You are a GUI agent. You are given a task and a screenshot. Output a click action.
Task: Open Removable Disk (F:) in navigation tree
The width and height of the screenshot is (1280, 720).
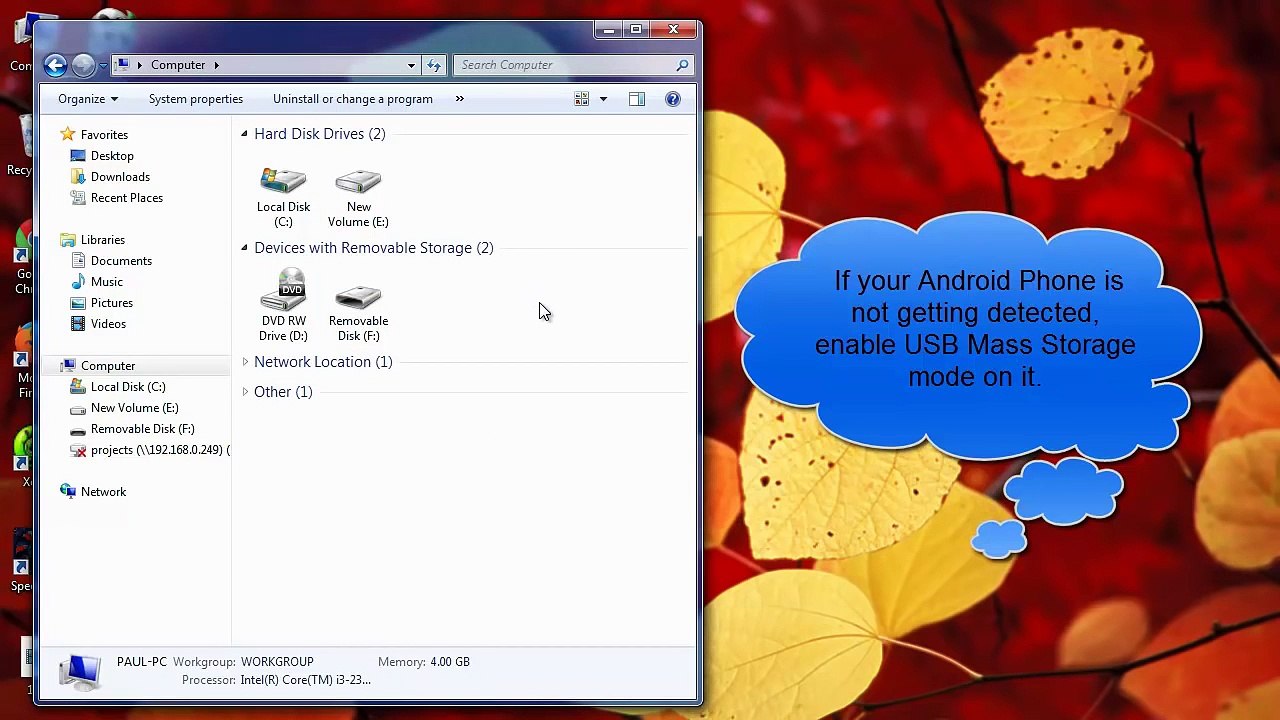(143, 429)
